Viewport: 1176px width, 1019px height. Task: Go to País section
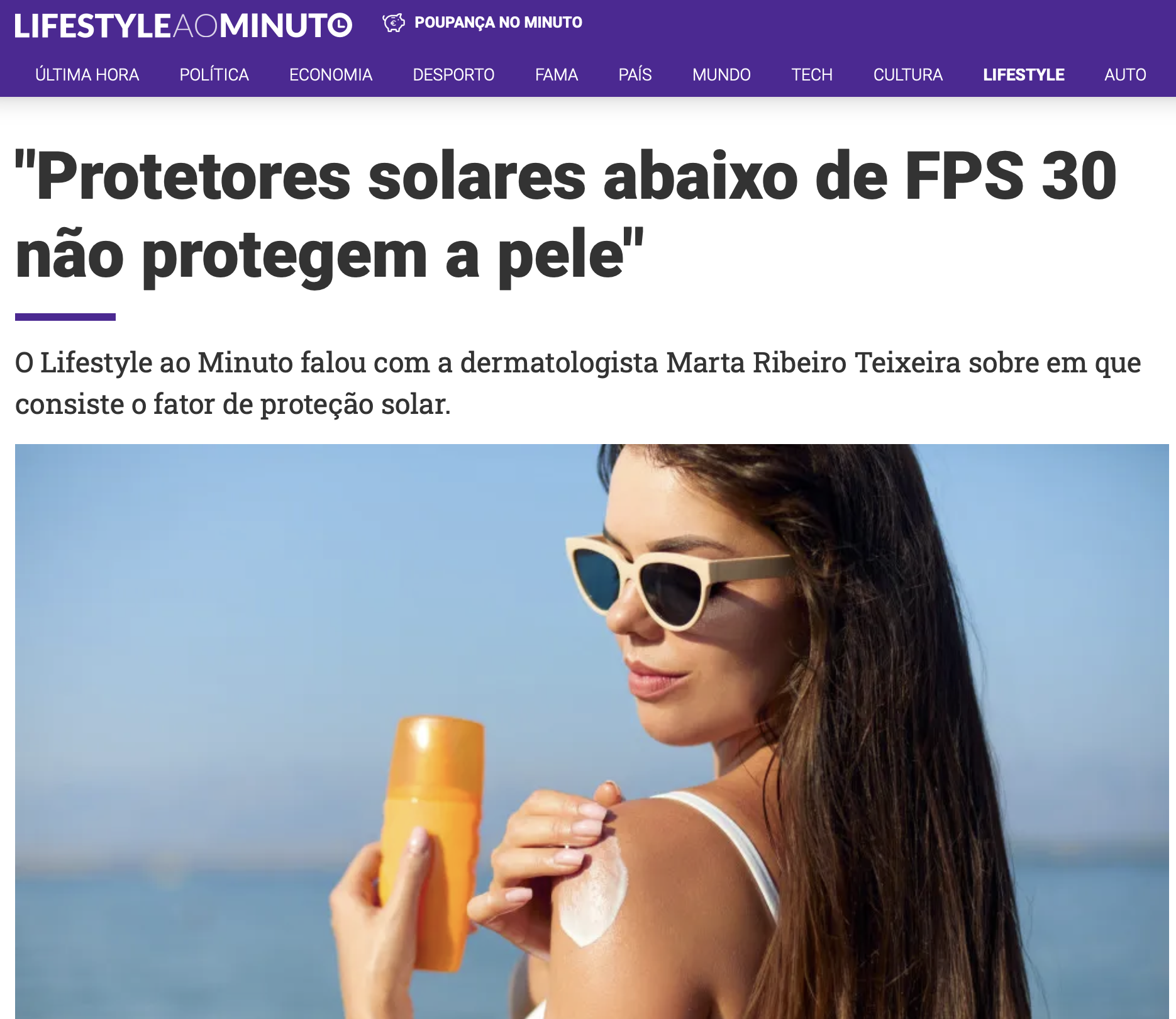[x=635, y=75]
